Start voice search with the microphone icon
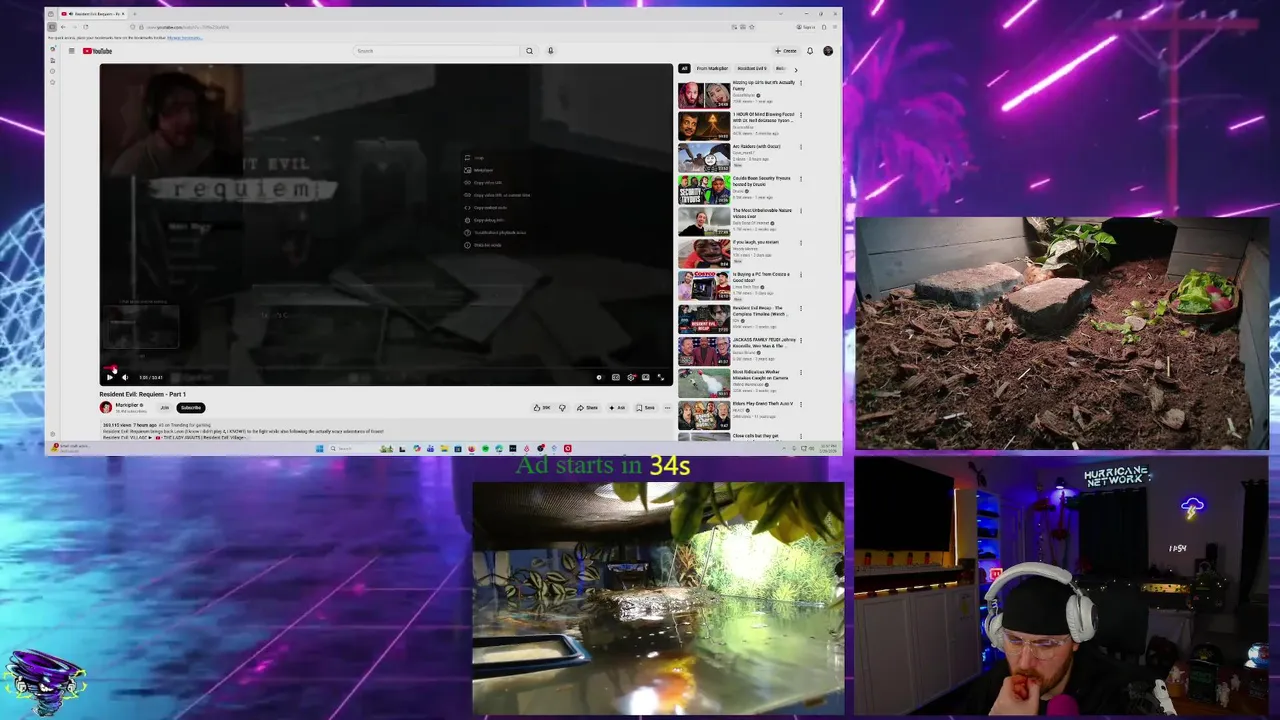 click(550, 51)
